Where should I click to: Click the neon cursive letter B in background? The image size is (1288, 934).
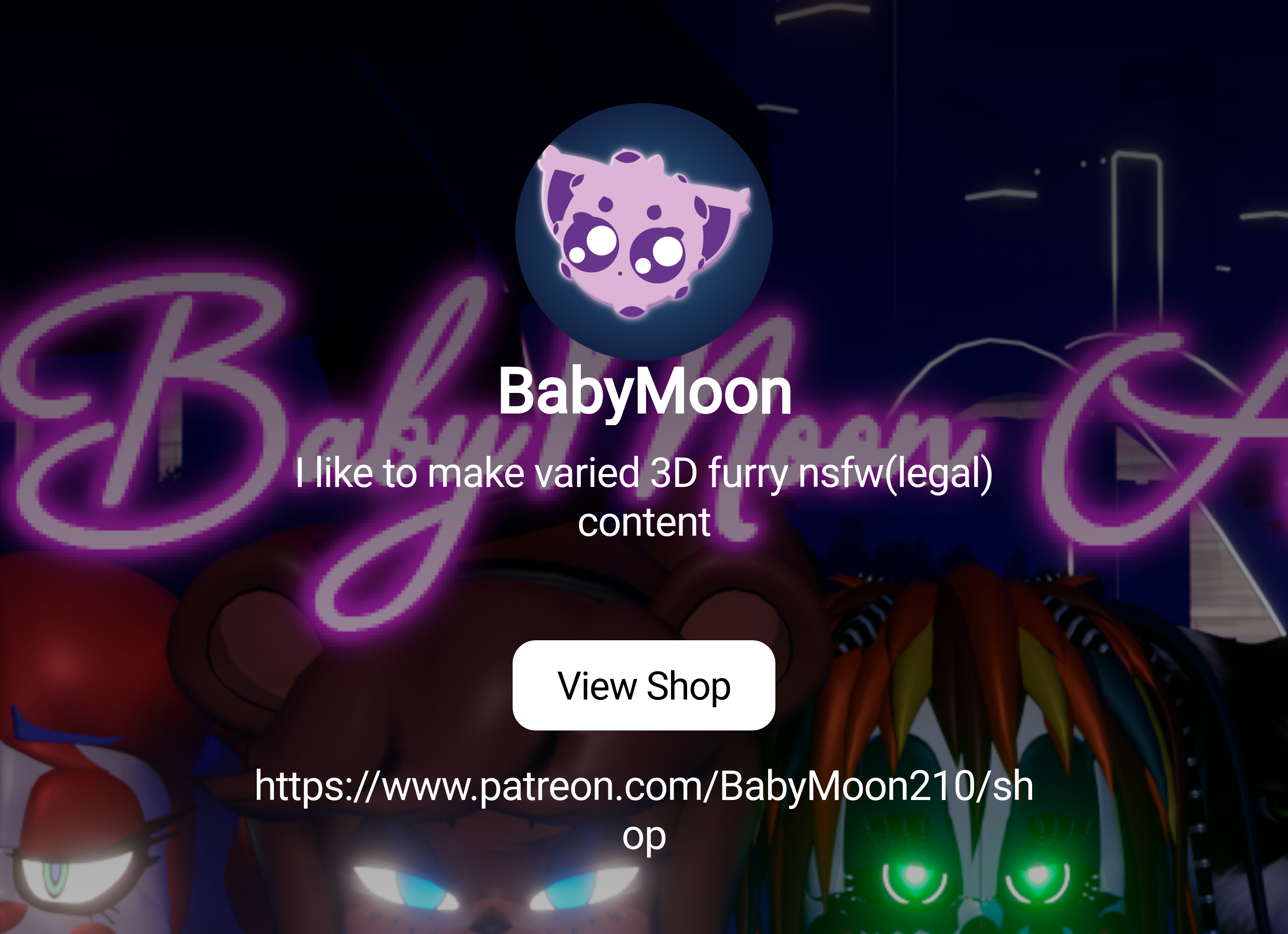coord(148,409)
